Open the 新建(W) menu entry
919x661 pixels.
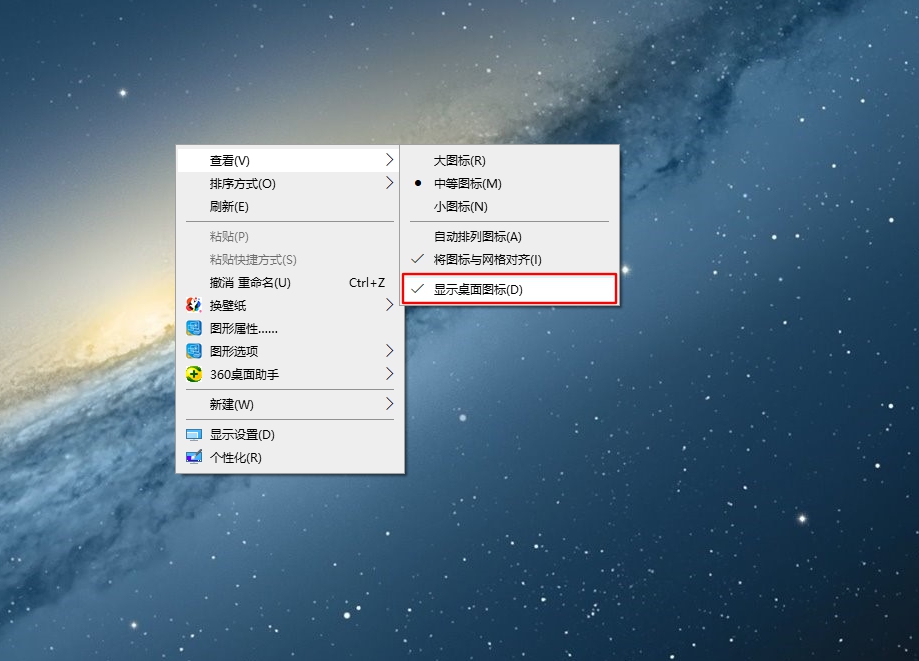288,404
